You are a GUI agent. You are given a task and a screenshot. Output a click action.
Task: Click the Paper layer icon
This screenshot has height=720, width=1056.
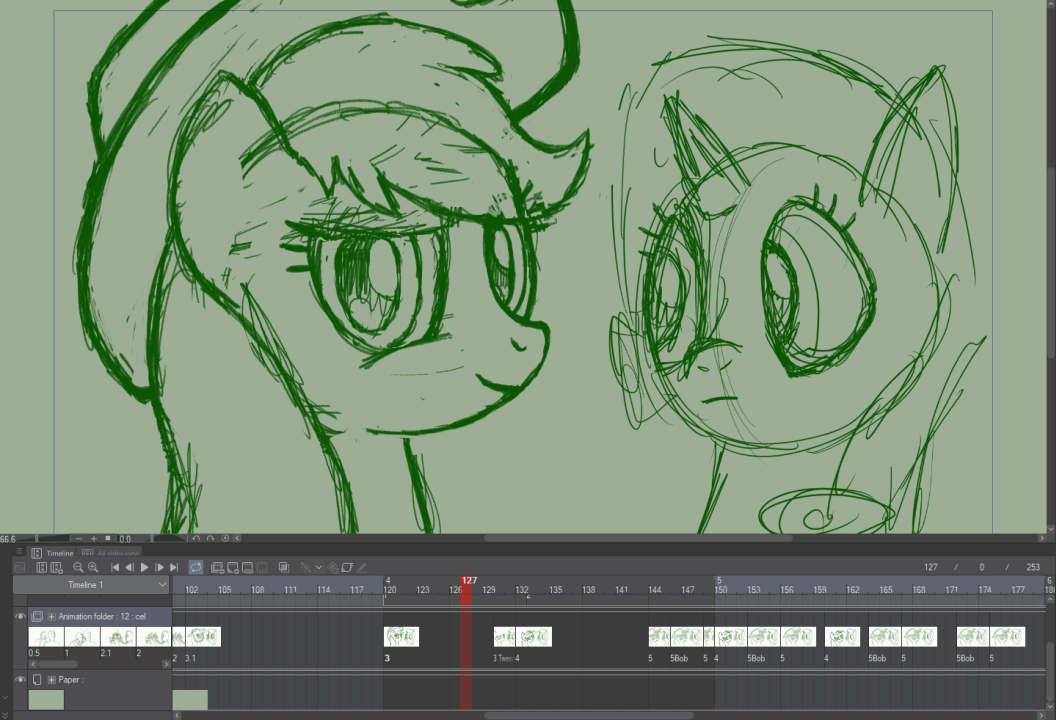37,680
